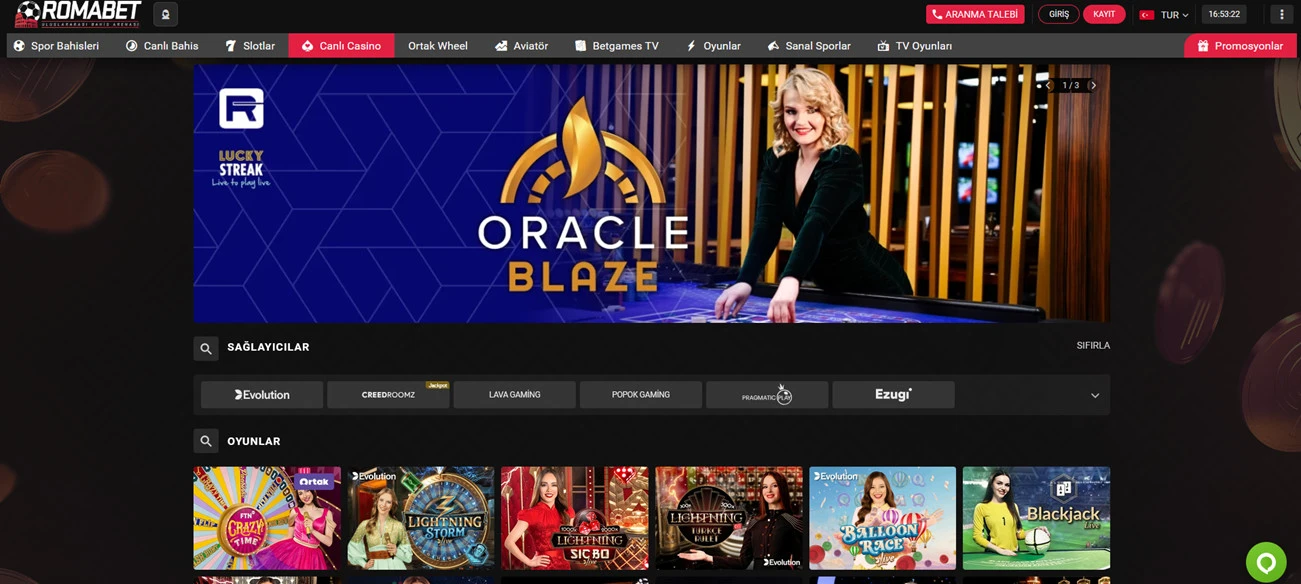Screen dimensions: 1301x584
Task: Open the Lightning Roulette game thumbnail
Action: [729, 518]
